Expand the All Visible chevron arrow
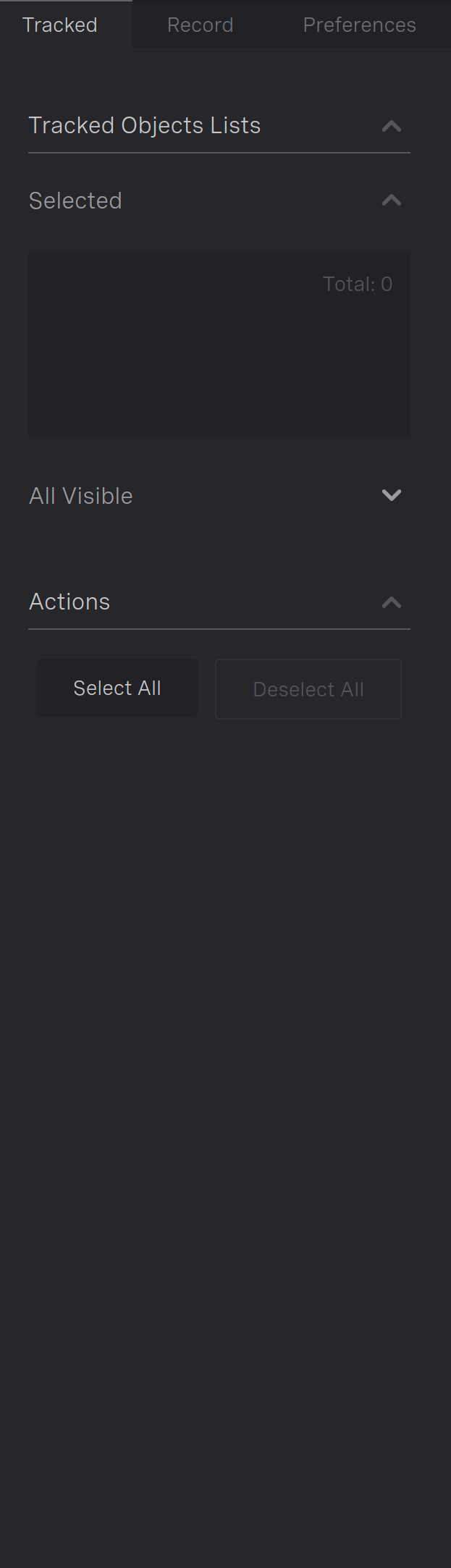Viewport: 451px width, 1568px height. [x=392, y=495]
